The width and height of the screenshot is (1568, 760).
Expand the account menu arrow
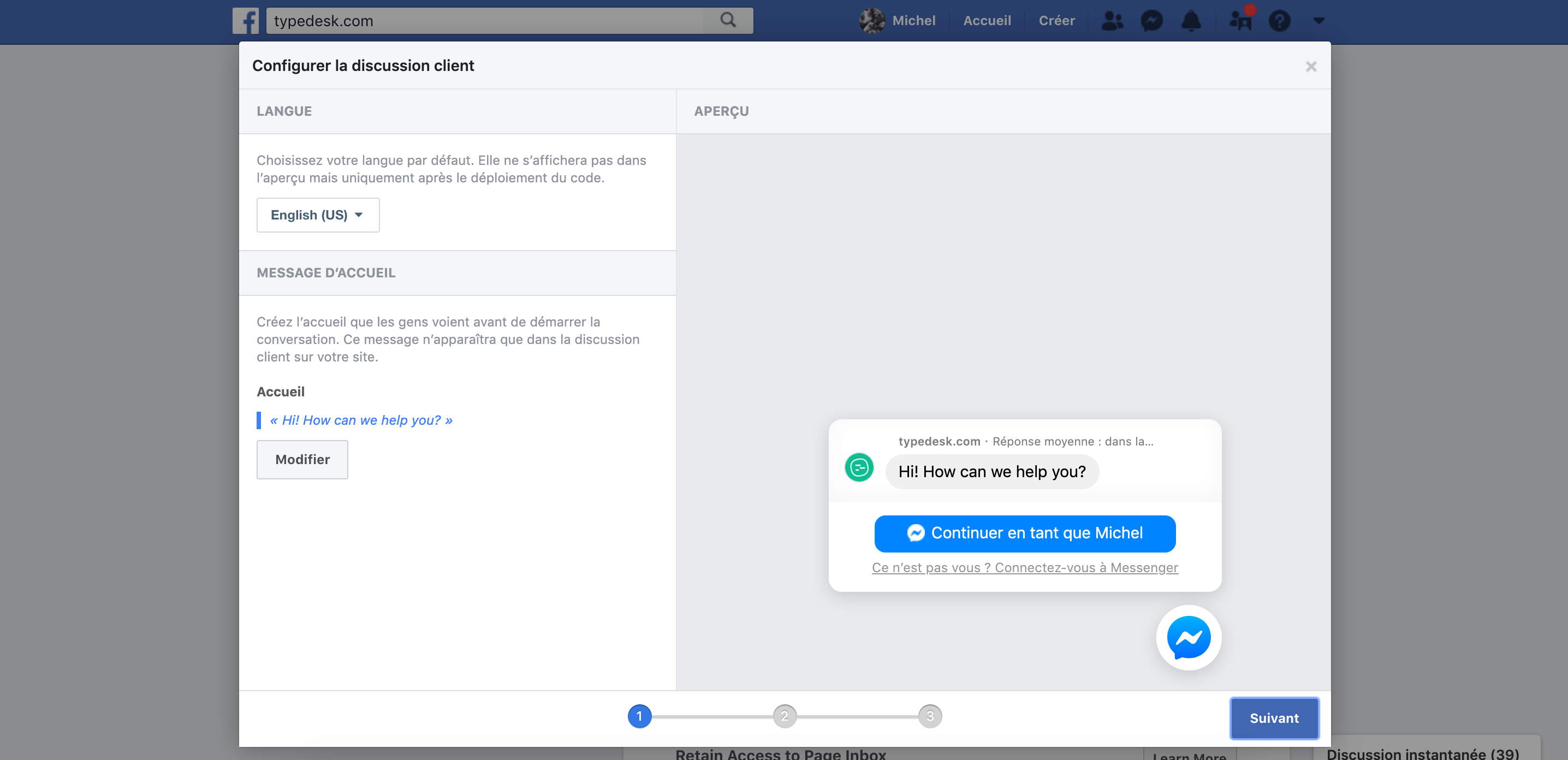[1318, 21]
